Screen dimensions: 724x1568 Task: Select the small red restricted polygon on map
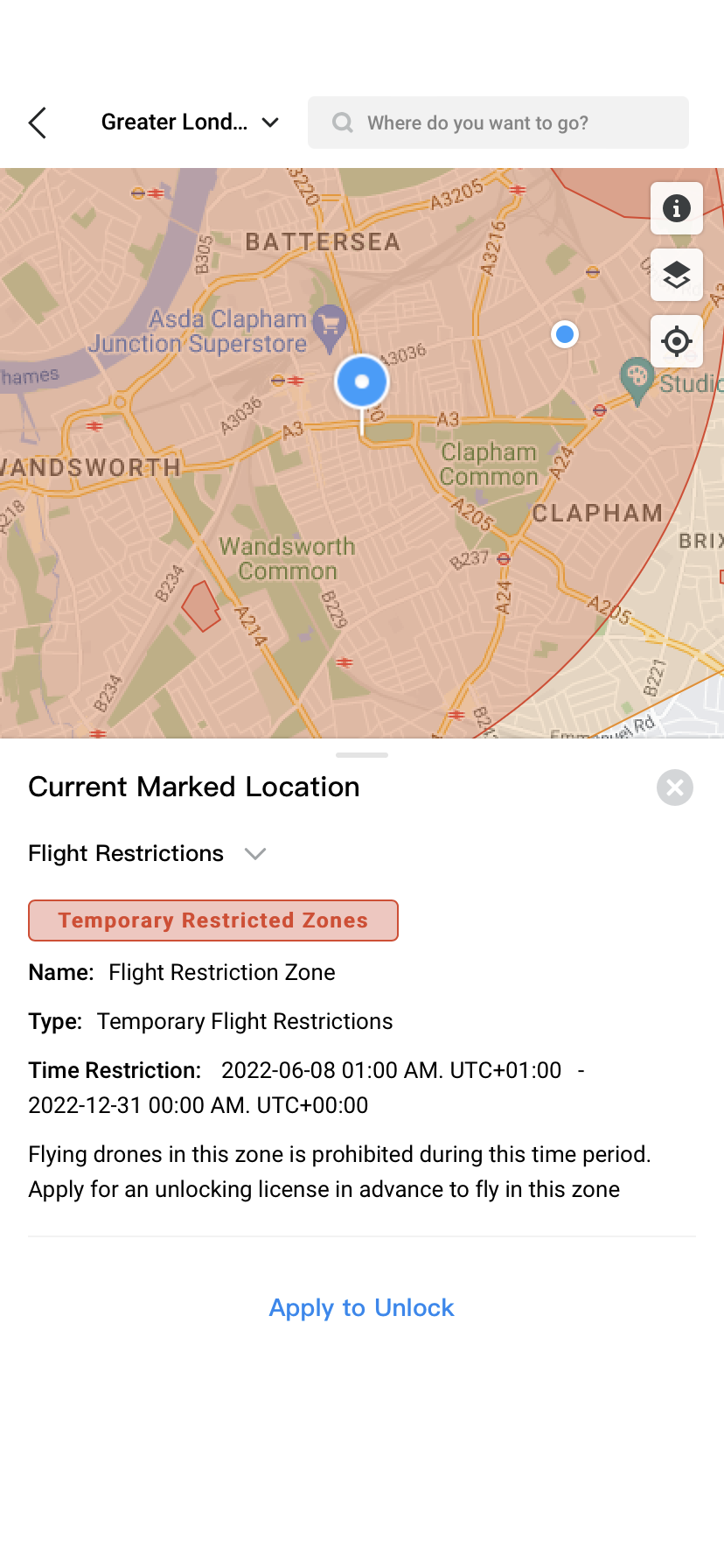coord(200,605)
